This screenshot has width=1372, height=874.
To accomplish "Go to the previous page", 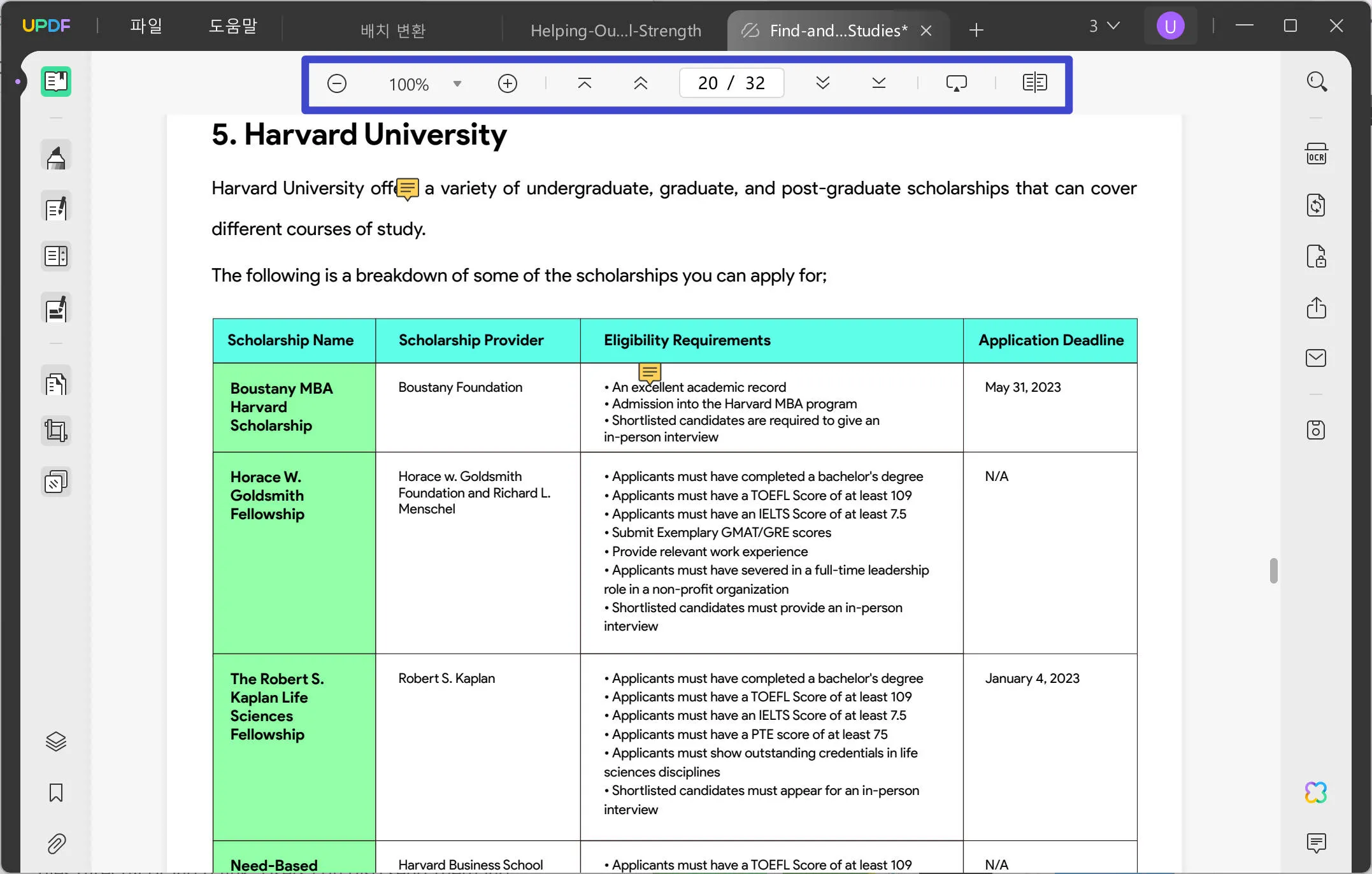I will pos(641,83).
